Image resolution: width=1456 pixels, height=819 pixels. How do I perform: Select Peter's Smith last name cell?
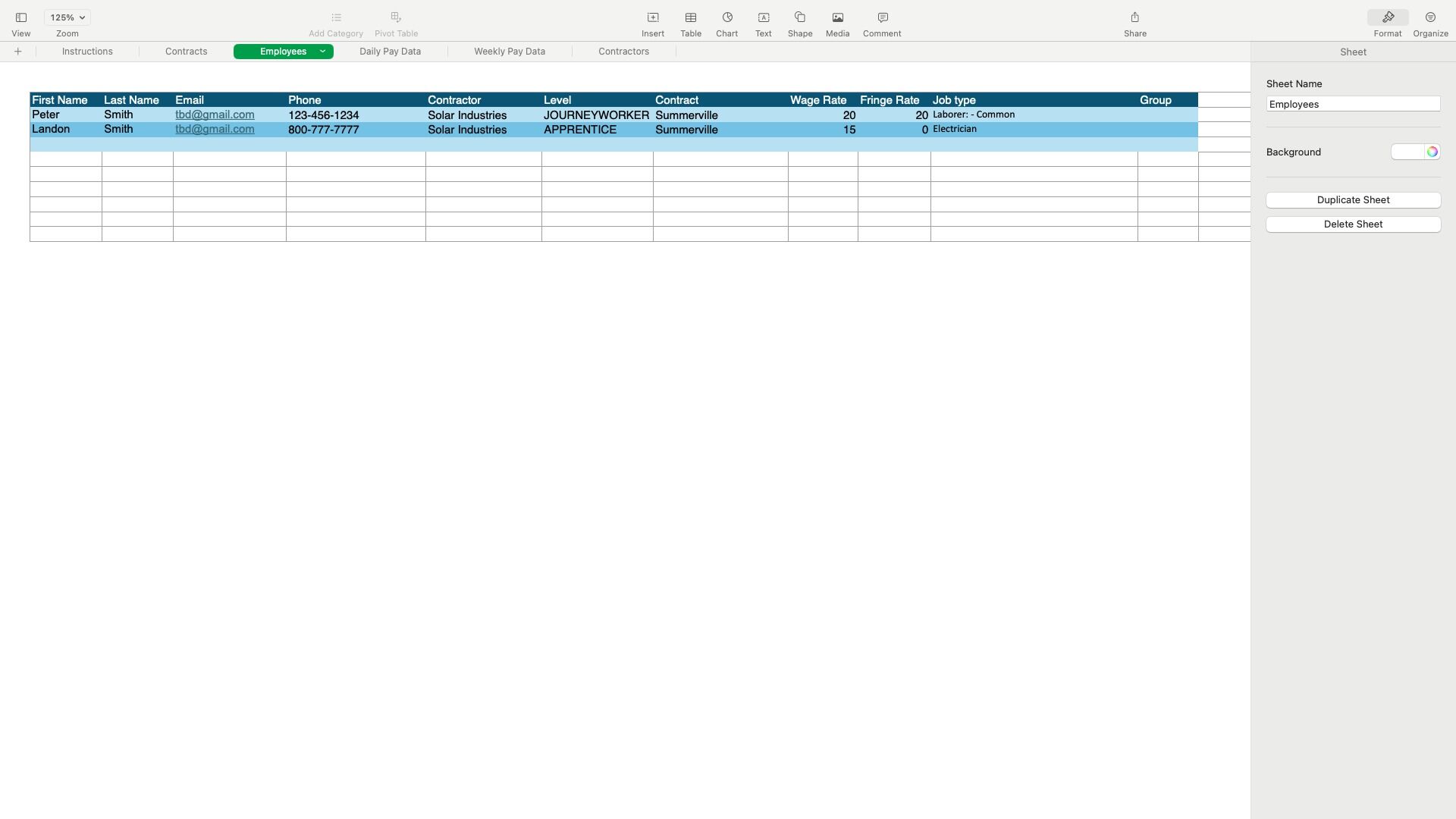click(x=137, y=115)
